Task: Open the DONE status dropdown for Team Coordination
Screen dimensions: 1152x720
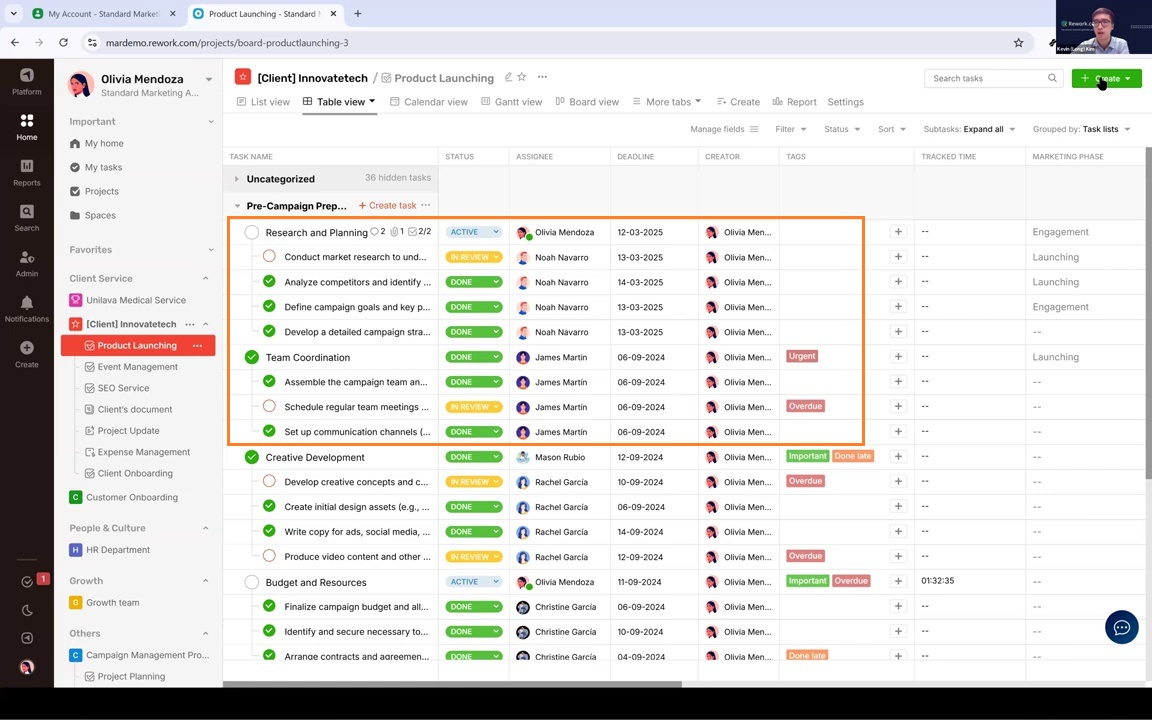Action: pos(474,357)
